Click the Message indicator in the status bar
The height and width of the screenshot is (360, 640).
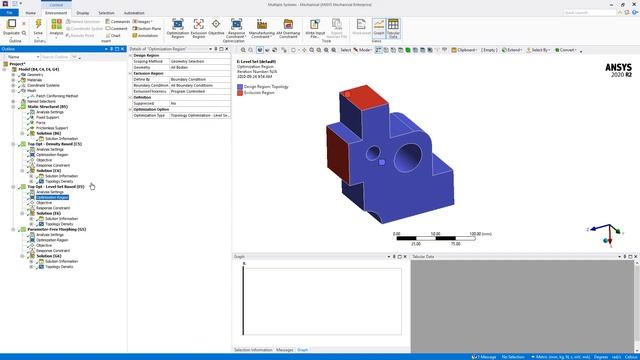point(484,357)
